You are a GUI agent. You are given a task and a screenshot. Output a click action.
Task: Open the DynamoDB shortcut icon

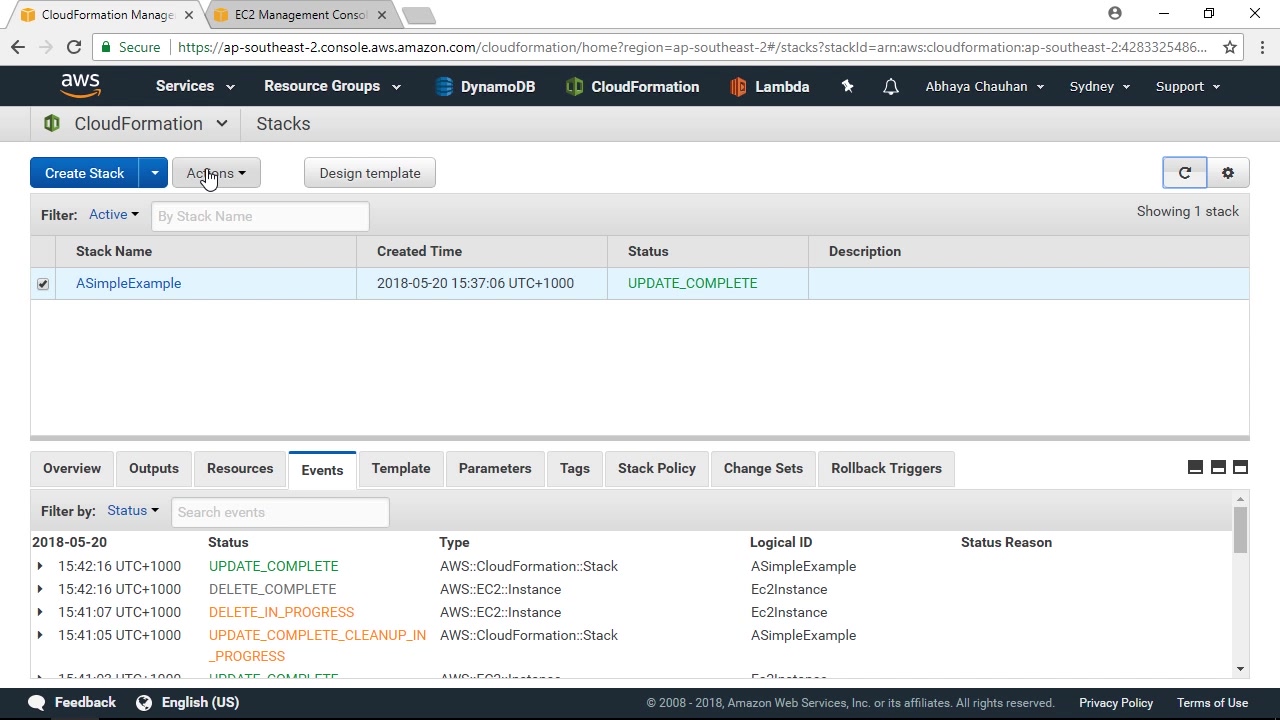point(444,87)
